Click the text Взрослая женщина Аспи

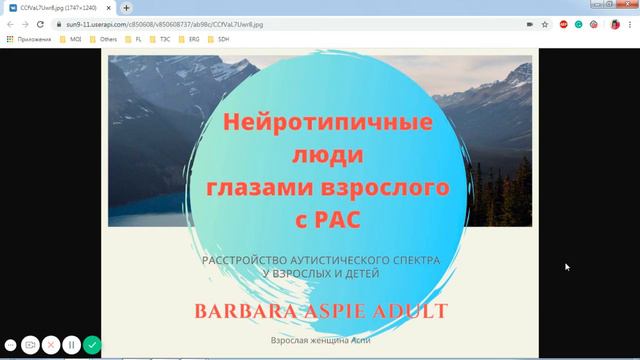[x=320, y=340]
